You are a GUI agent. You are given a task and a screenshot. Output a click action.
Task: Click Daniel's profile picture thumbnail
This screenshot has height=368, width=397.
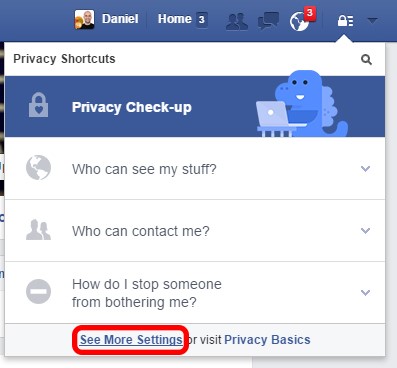(x=84, y=19)
